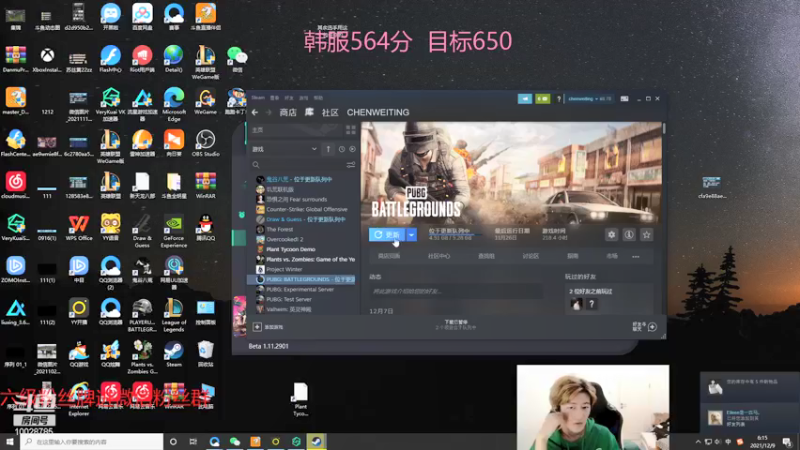This screenshot has width=800, height=450.
Task: Open the 社区中心 community hub tab
Action: tap(439, 256)
